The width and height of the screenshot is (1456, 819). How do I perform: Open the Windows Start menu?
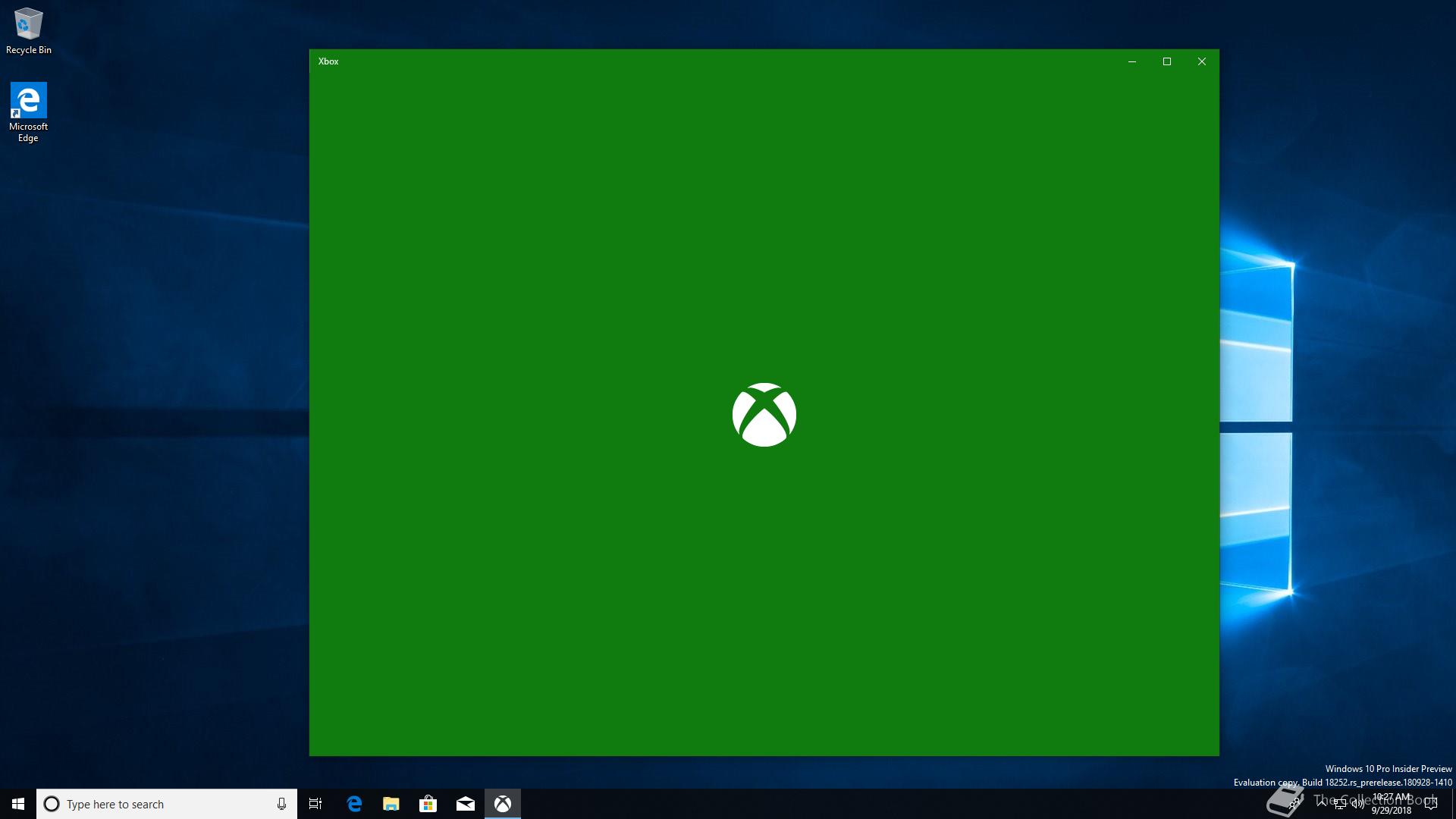point(18,804)
